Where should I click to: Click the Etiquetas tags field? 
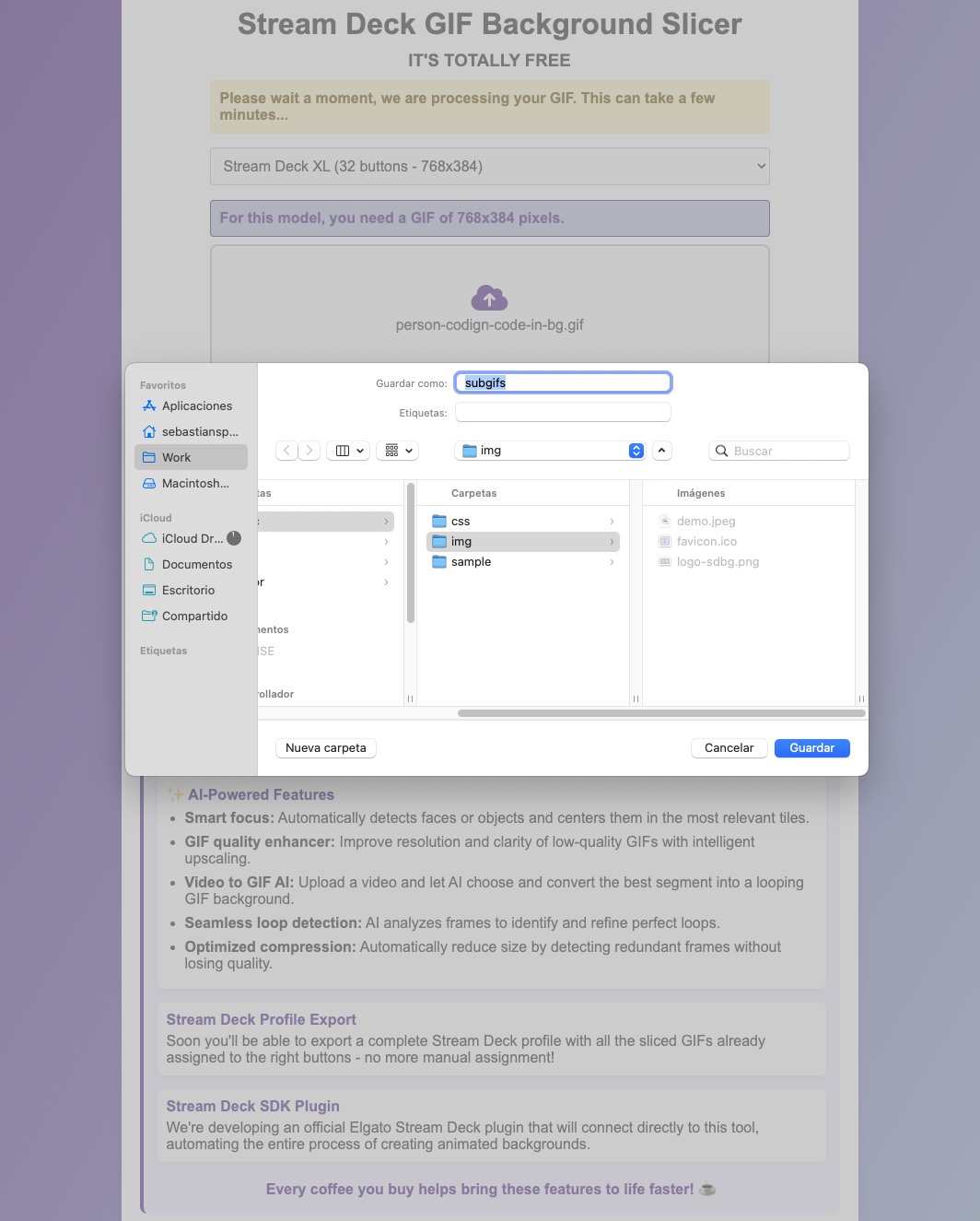tap(563, 413)
